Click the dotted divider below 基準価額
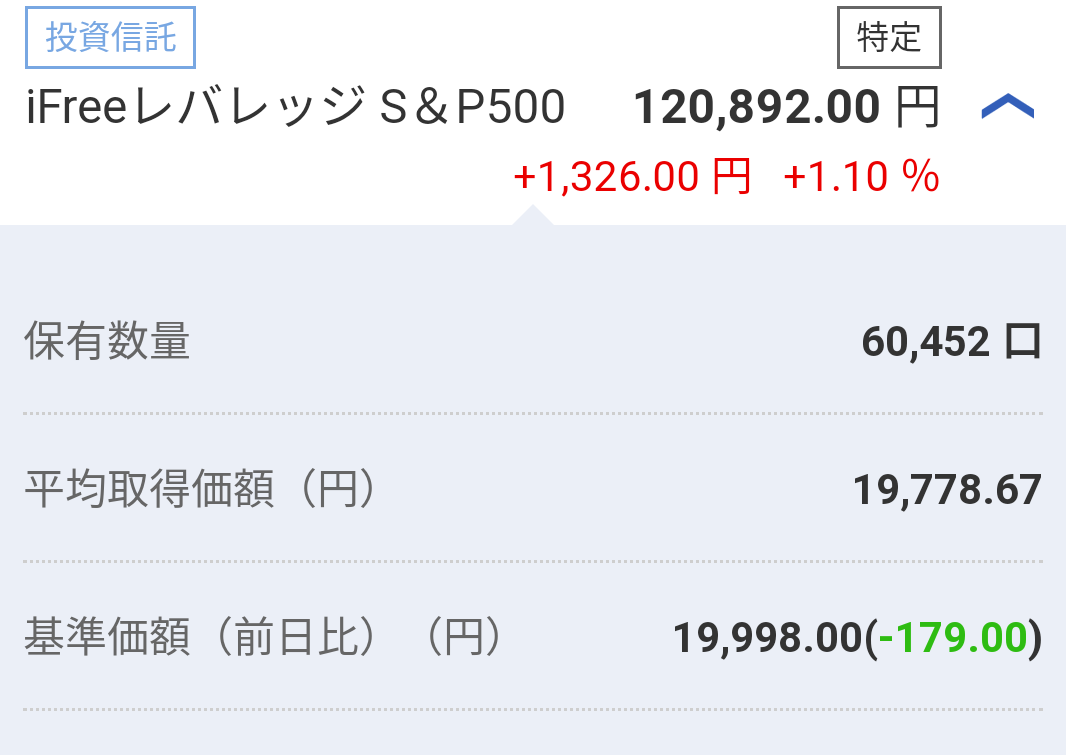1066x755 pixels. [x=533, y=709]
